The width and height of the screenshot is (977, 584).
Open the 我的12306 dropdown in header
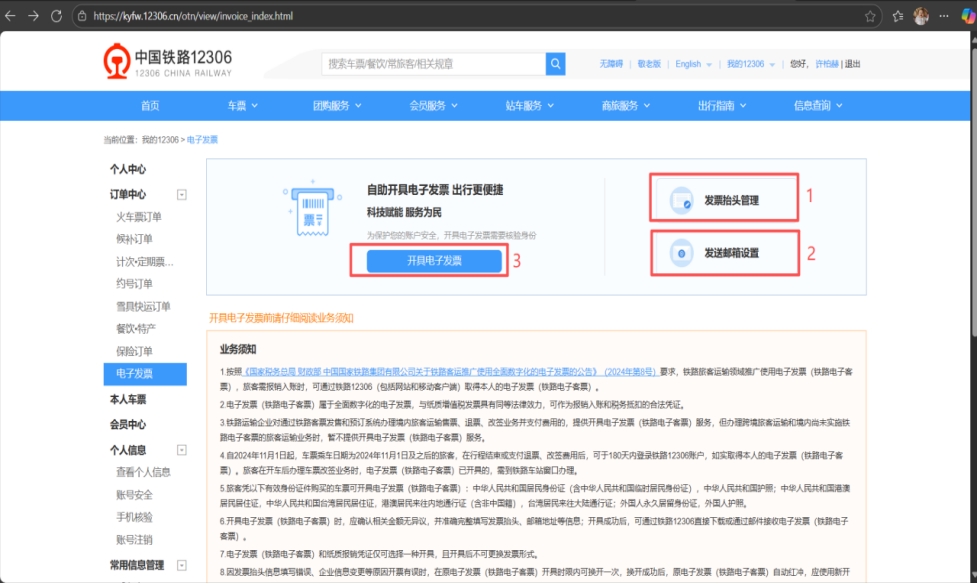751,64
